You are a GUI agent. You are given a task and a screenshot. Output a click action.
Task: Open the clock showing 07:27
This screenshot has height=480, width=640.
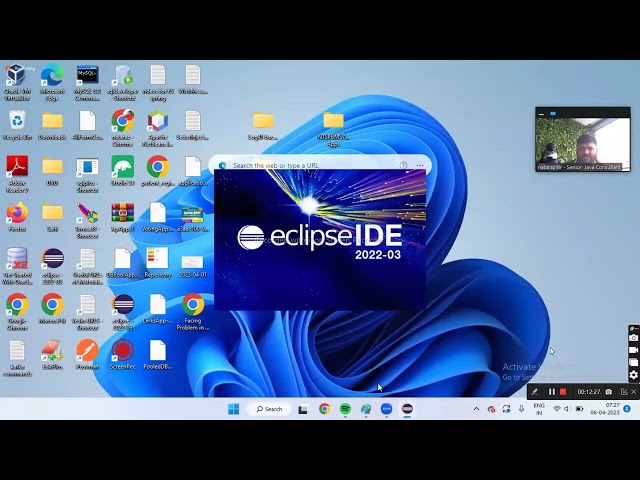tap(607, 409)
